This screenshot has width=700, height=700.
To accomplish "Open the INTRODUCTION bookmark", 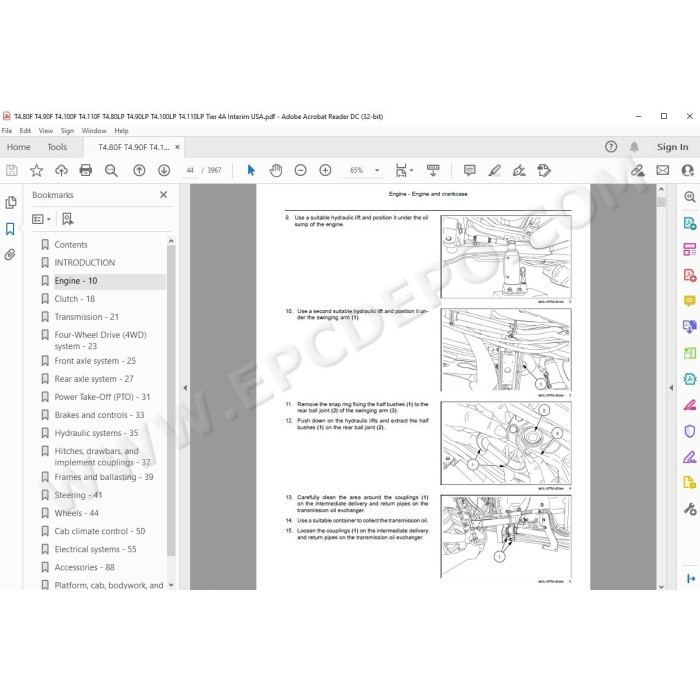I will pyautogui.click(x=84, y=262).
